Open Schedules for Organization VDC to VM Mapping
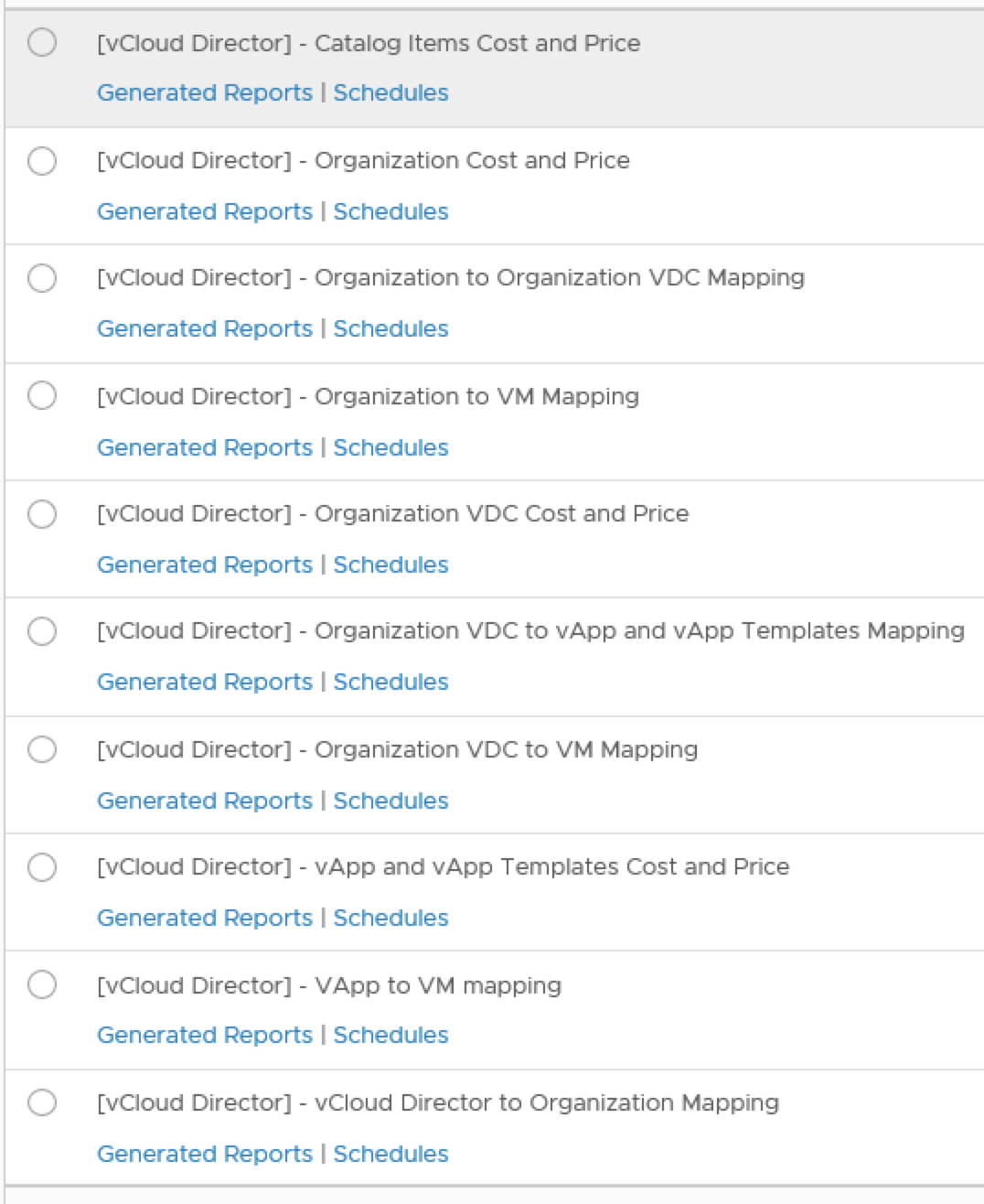Image resolution: width=984 pixels, height=1204 pixels. 390,801
